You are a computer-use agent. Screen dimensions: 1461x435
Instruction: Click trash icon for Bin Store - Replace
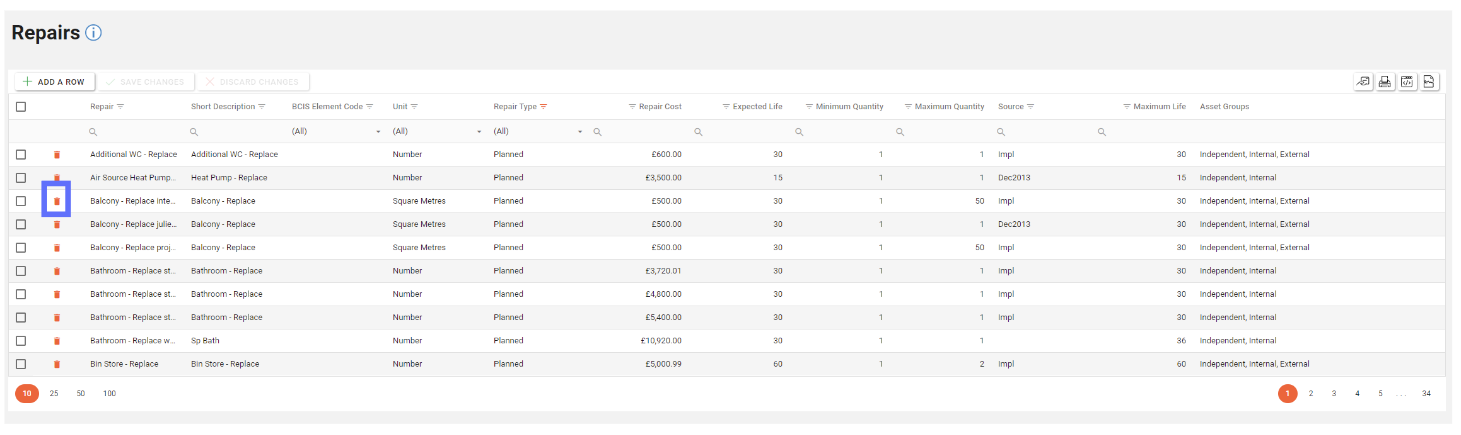[x=57, y=364]
